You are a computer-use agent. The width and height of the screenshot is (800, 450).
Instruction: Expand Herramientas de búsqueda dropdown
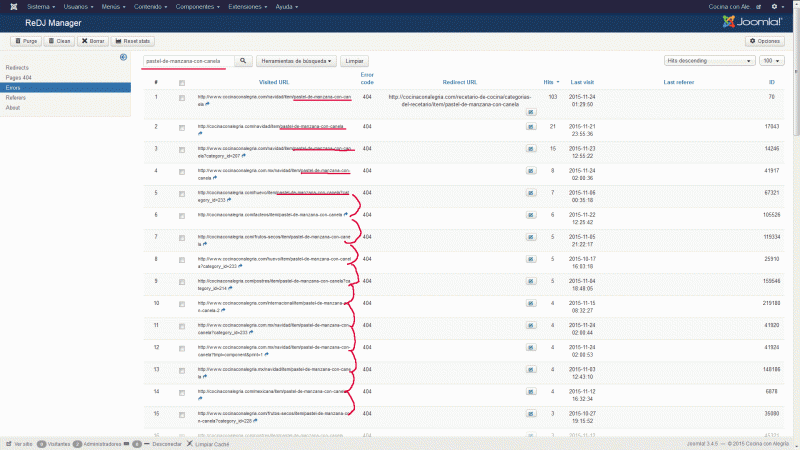296,61
